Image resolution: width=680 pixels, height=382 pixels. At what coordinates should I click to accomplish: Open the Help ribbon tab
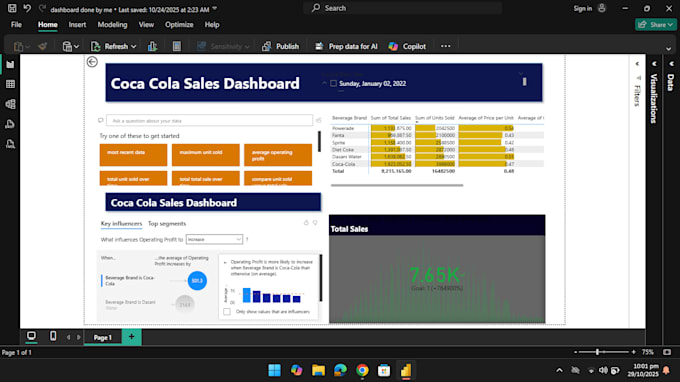click(212, 25)
